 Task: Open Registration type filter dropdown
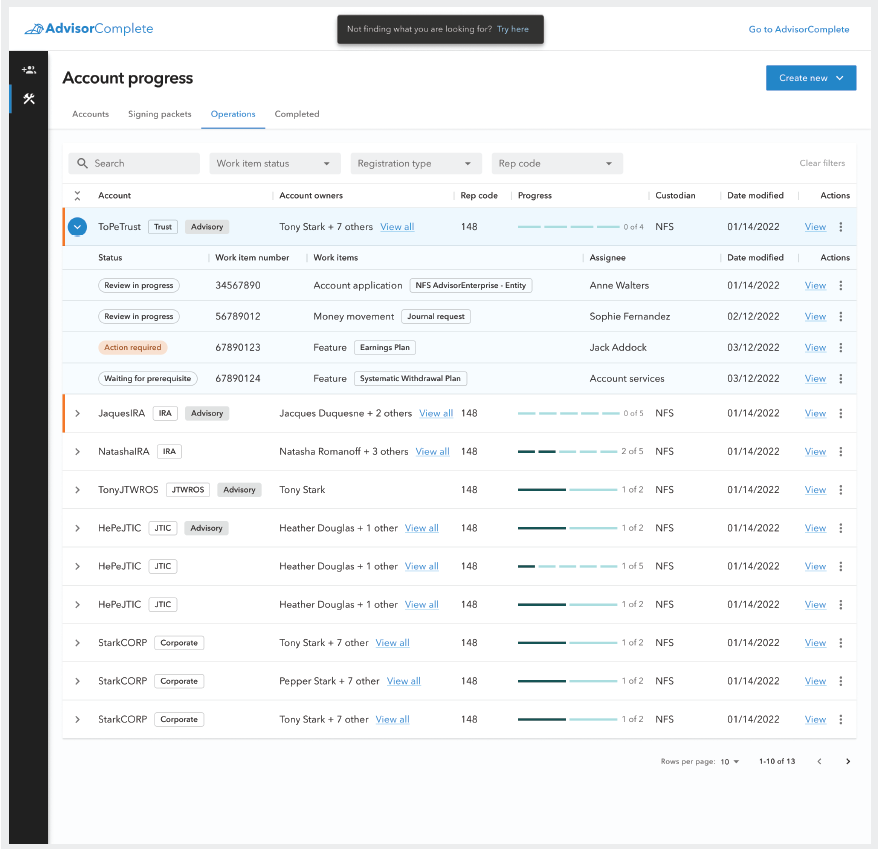click(x=415, y=164)
